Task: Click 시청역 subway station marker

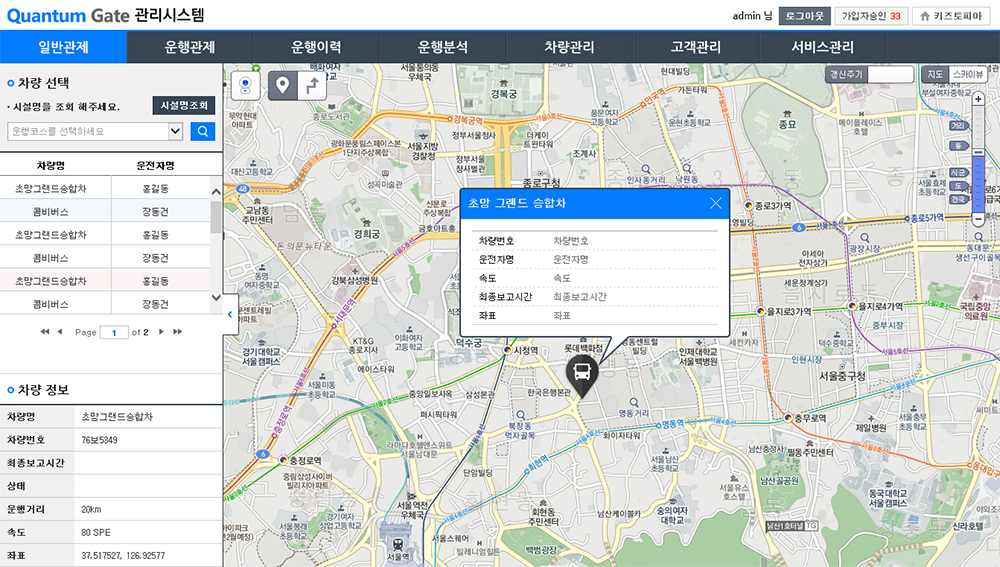Action: 507,350
